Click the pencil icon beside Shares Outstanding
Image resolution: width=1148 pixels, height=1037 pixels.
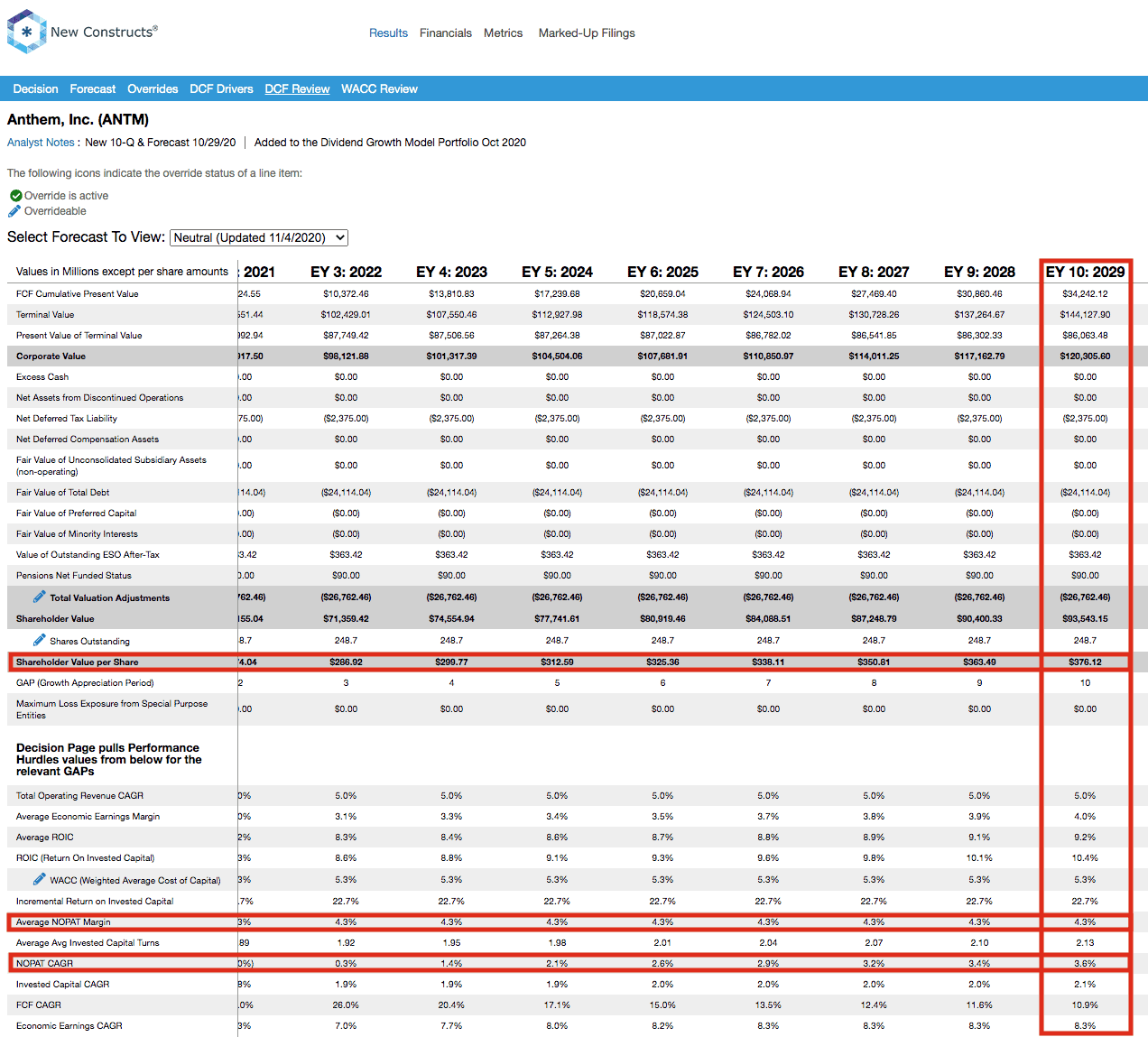tap(40, 640)
